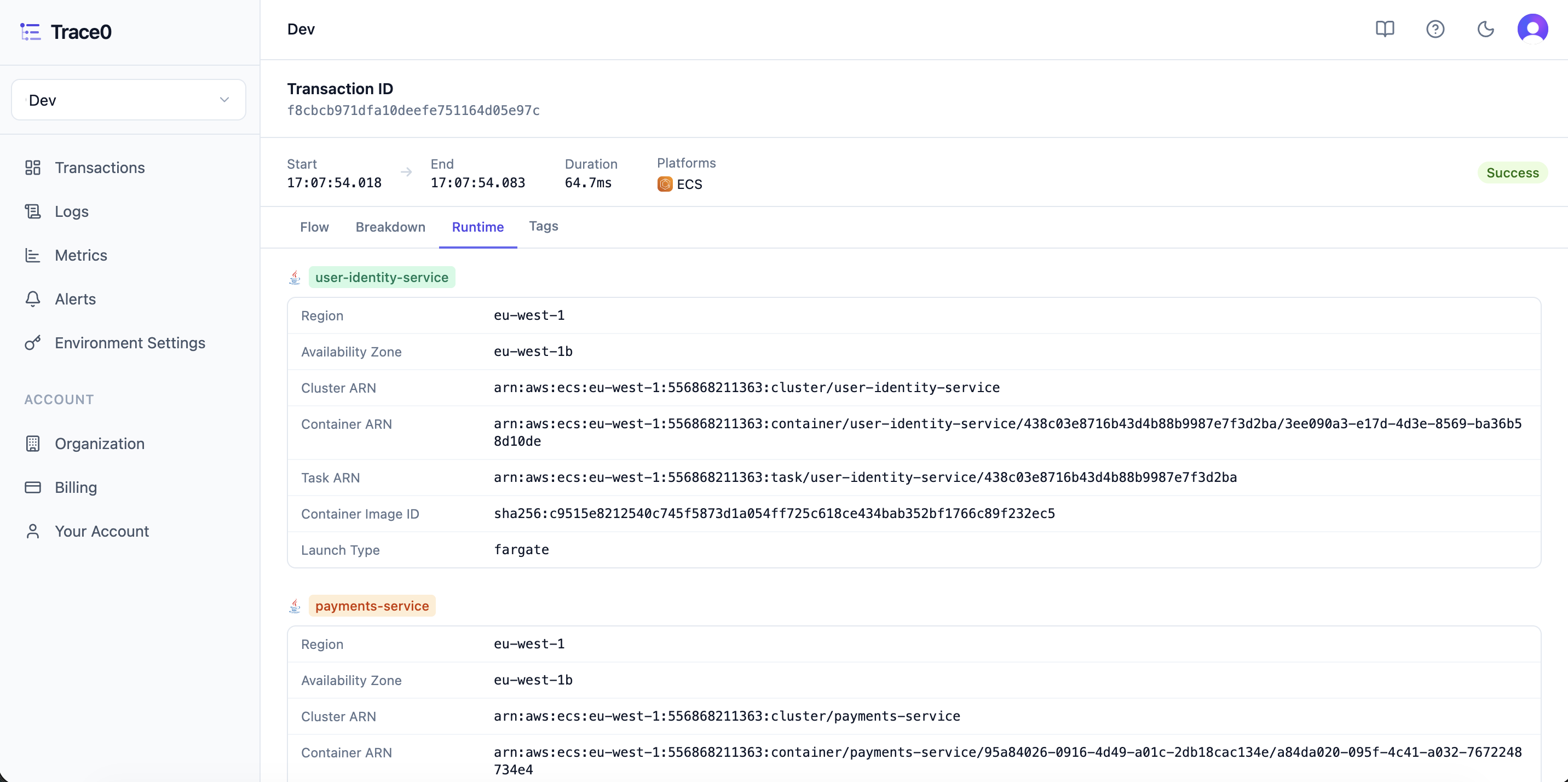Open Billing page
This screenshot has height=782, width=1568.
click(76, 487)
